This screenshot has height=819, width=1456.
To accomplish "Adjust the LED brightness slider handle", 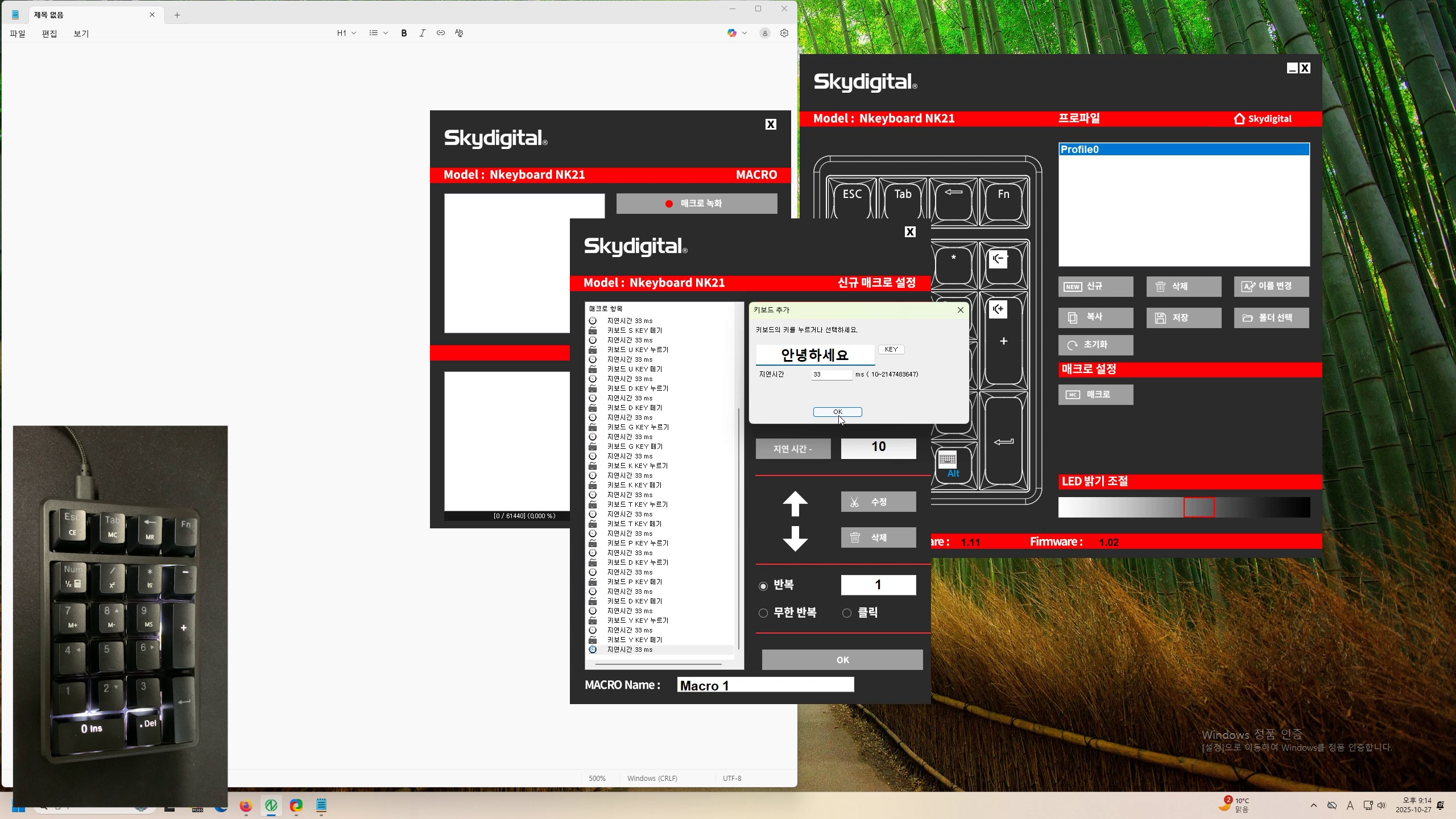I will (x=1199, y=507).
